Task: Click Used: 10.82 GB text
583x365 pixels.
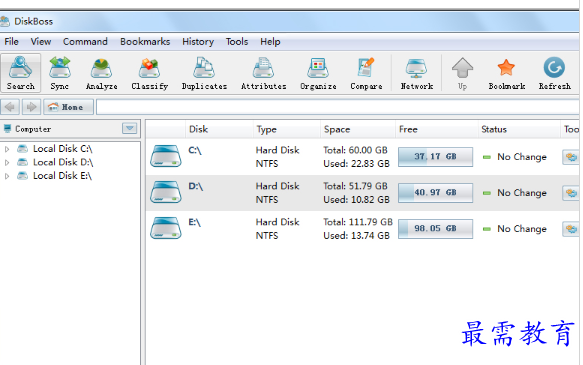Action: click(x=357, y=200)
